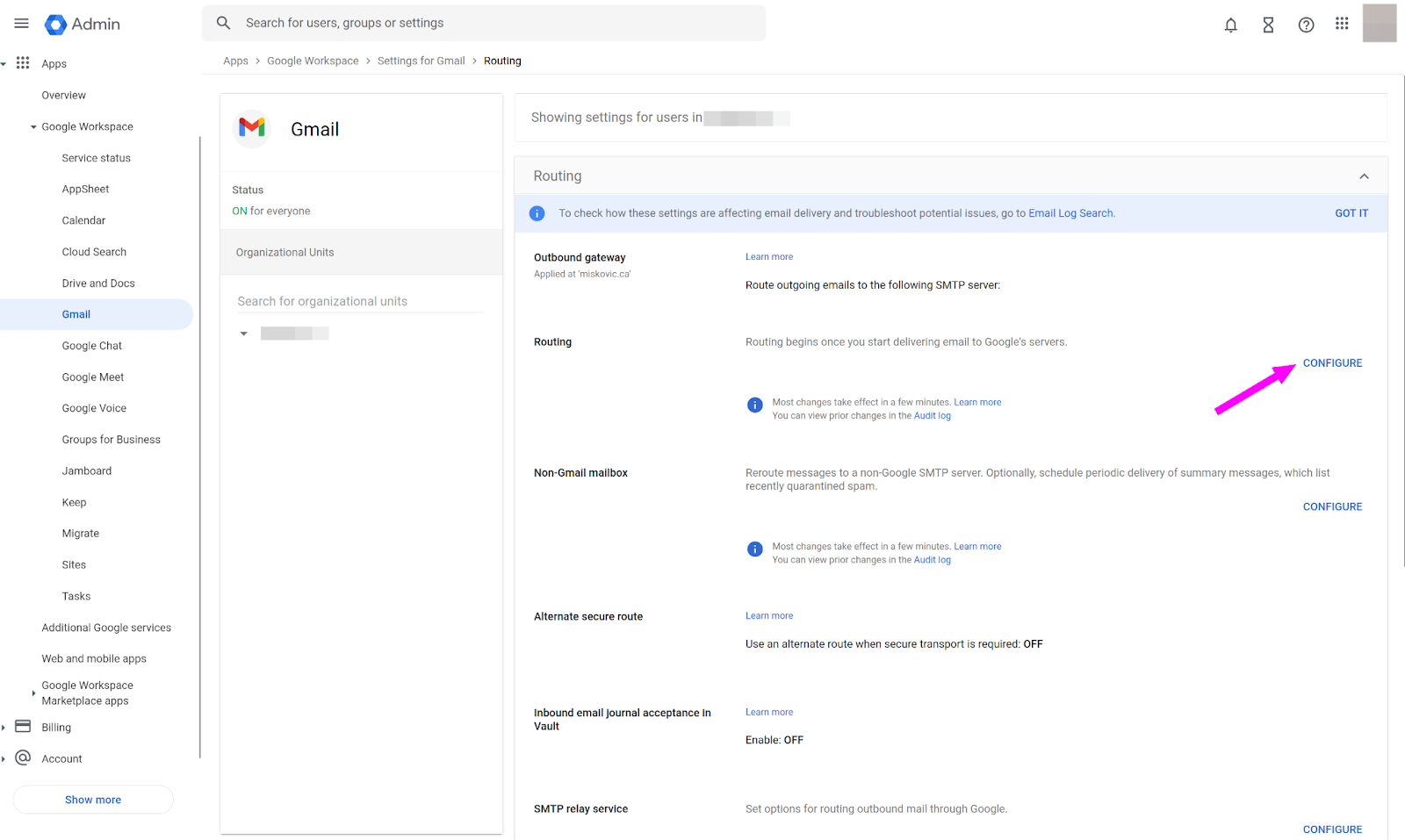Open AppSheet in sidebar
The width and height of the screenshot is (1405, 840).
[x=85, y=189]
